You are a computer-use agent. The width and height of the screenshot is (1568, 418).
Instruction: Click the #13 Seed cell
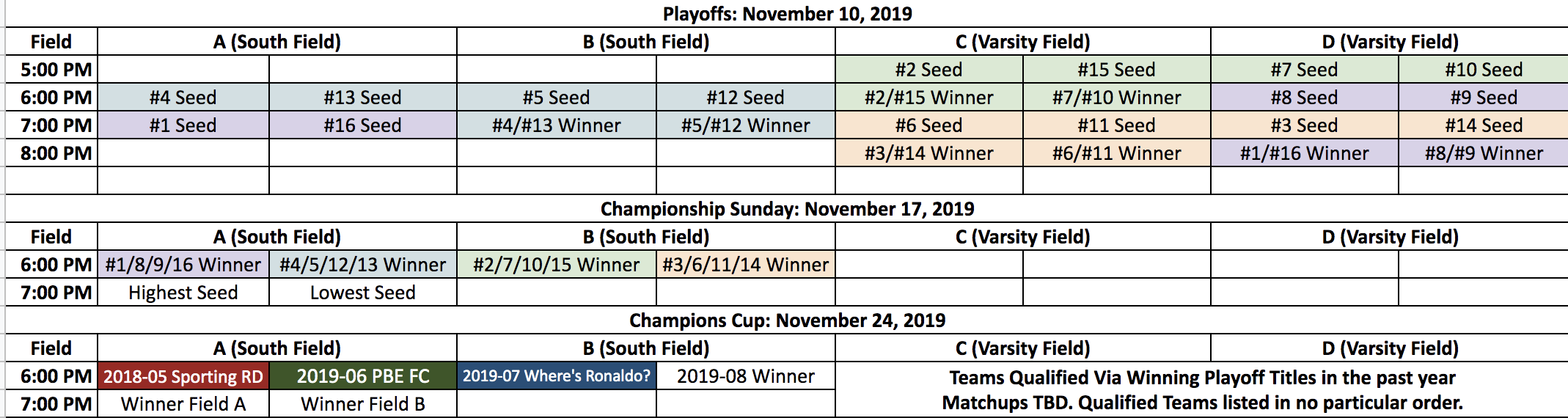tap(363, 98)
